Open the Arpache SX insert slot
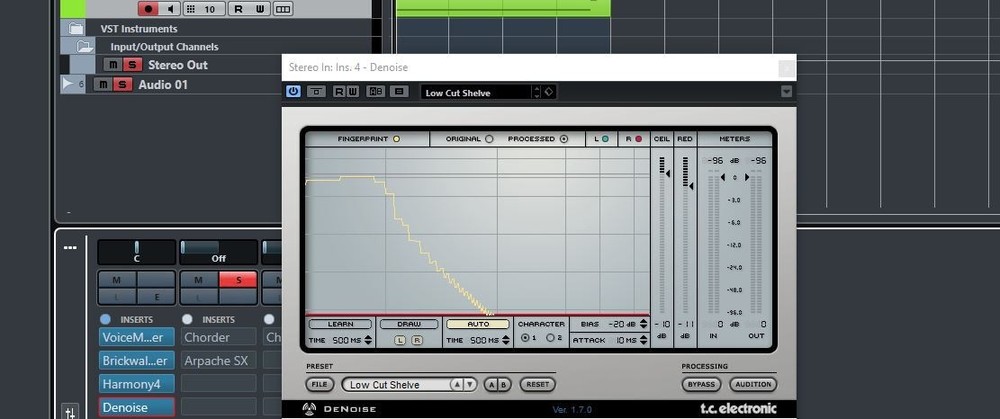Image resolution: width=1000 pixels, height=419 pixels. click(x=219, y=360)
